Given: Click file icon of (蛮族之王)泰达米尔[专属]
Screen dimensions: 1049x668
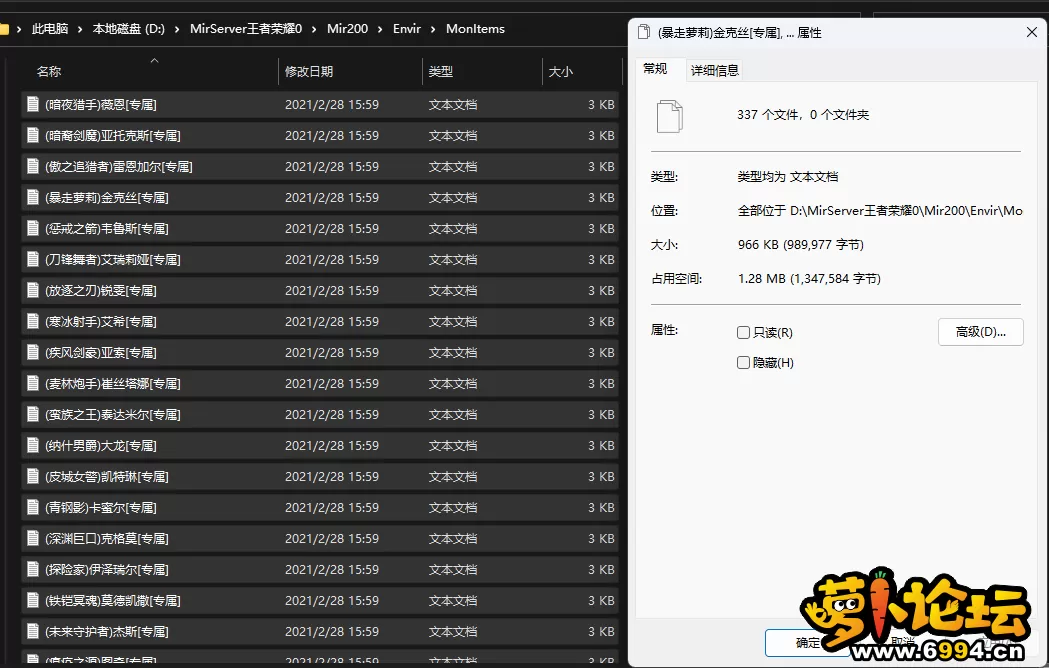Looking at the screenshot, I should (x=32, y=414).
